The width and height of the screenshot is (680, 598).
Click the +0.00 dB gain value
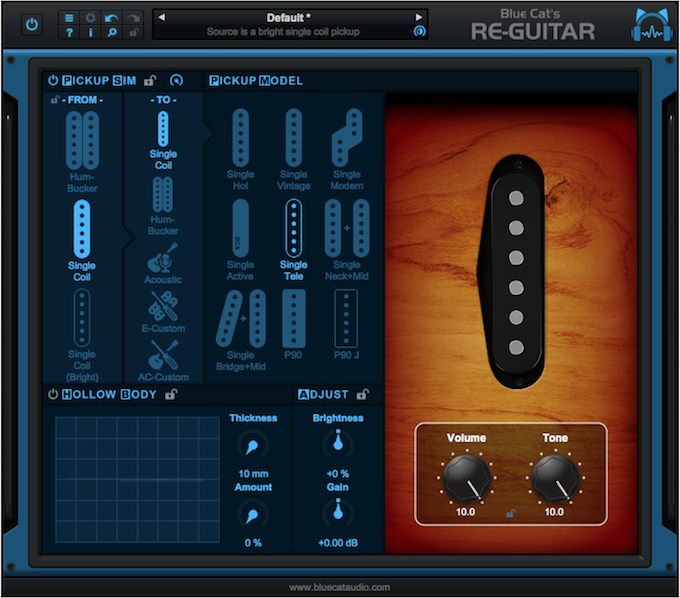click(338, 542)
